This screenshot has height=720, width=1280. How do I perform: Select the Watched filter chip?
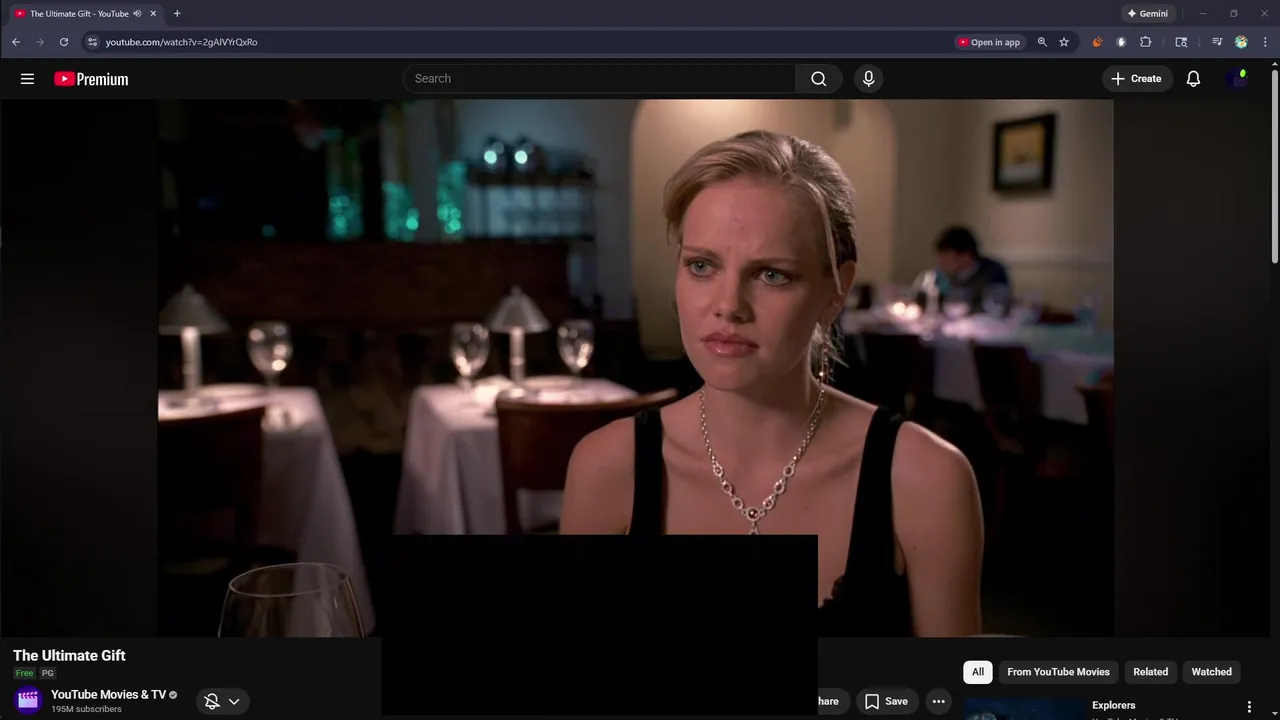tap(1211, 672)
